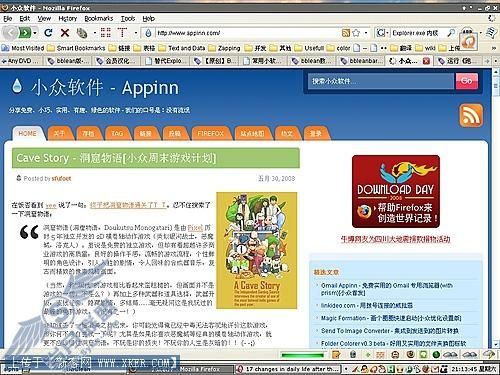Subscribe via the RSS icon in the address bar
Viewport: 500px width, 375px height.
click(346, 33)
